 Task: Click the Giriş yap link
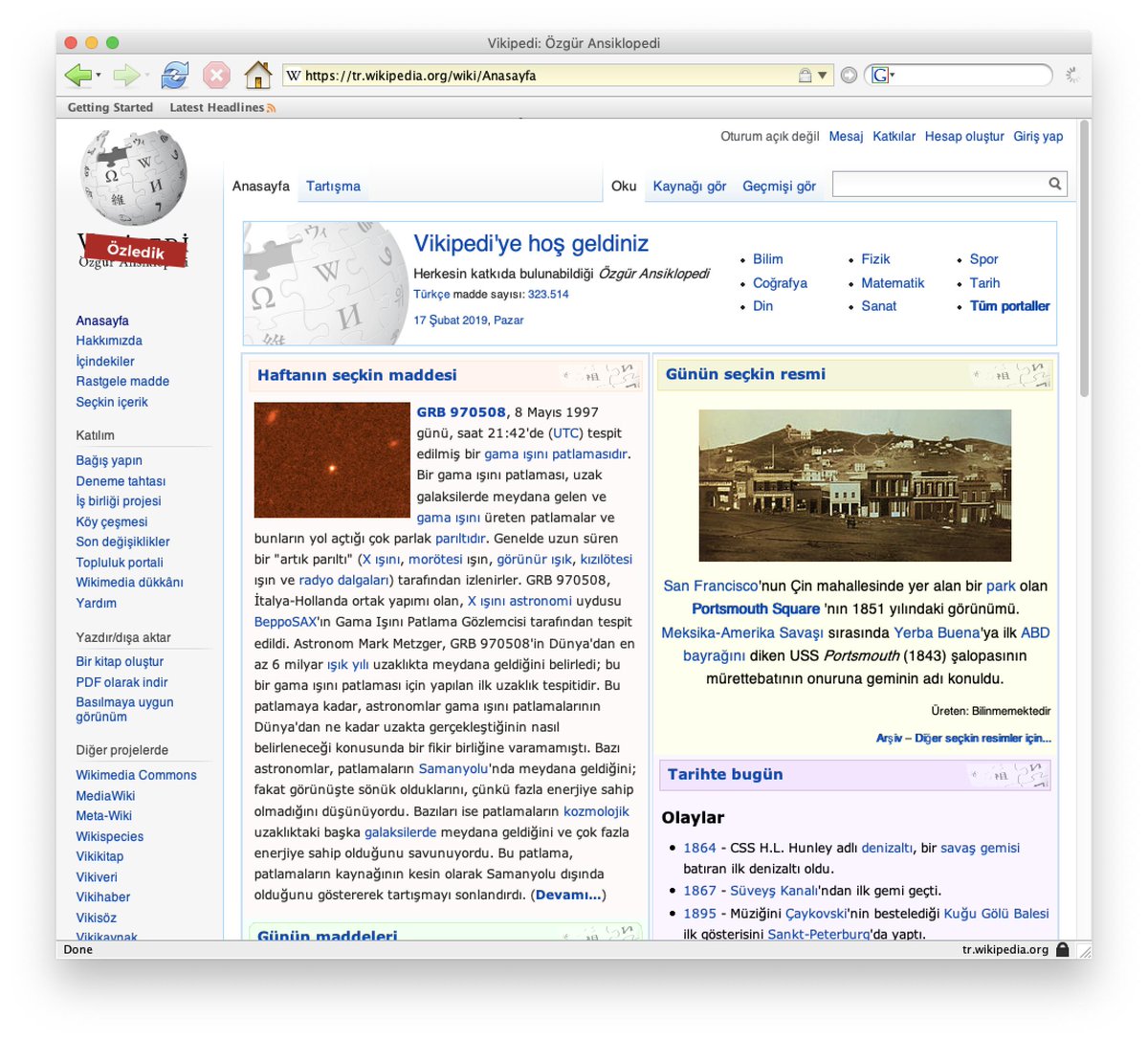click(1038, 136)
